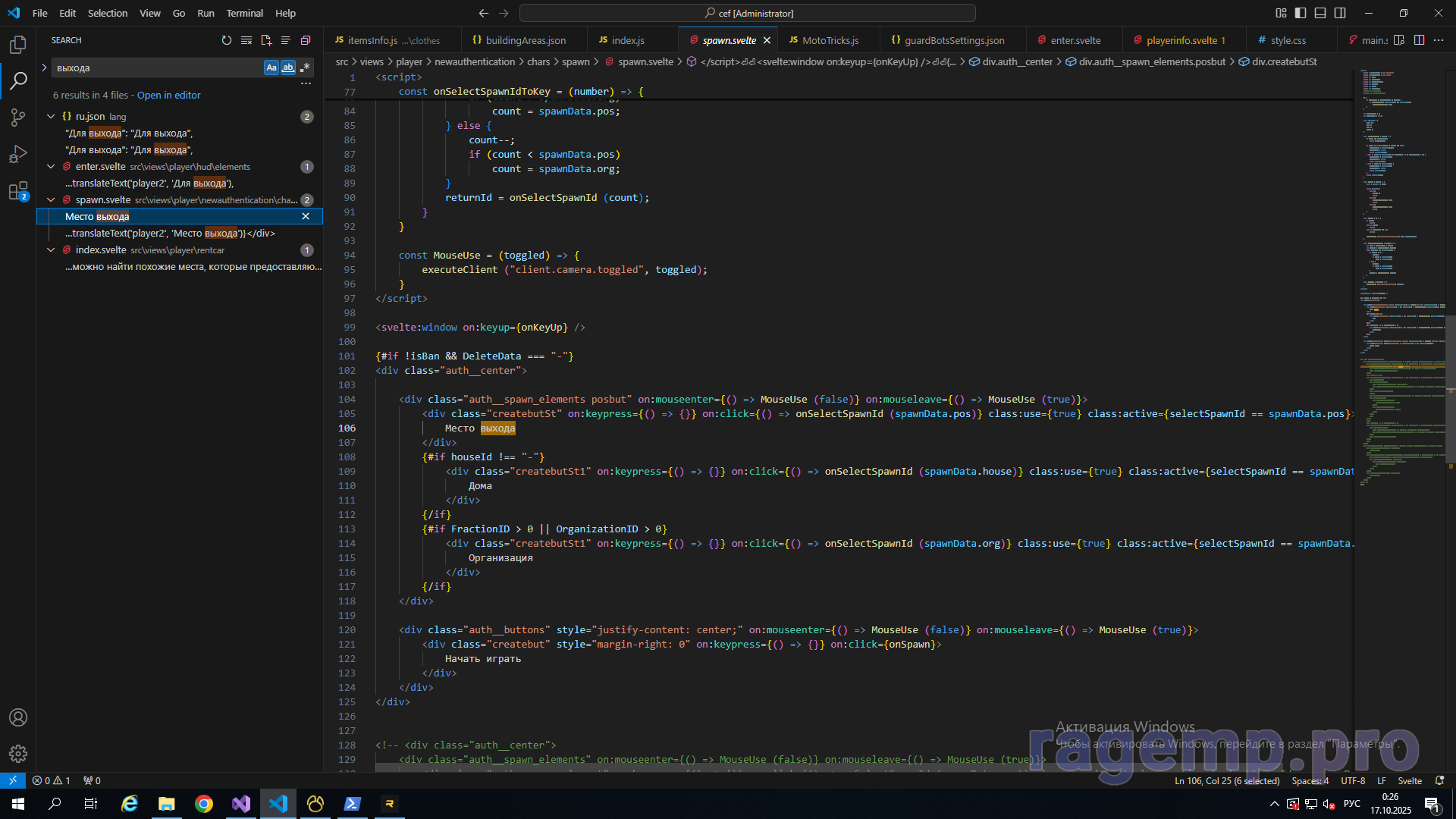Viewport: 1456px width, 819px height.
Task: Open the Terminal menu
Action: coord(244,13)
